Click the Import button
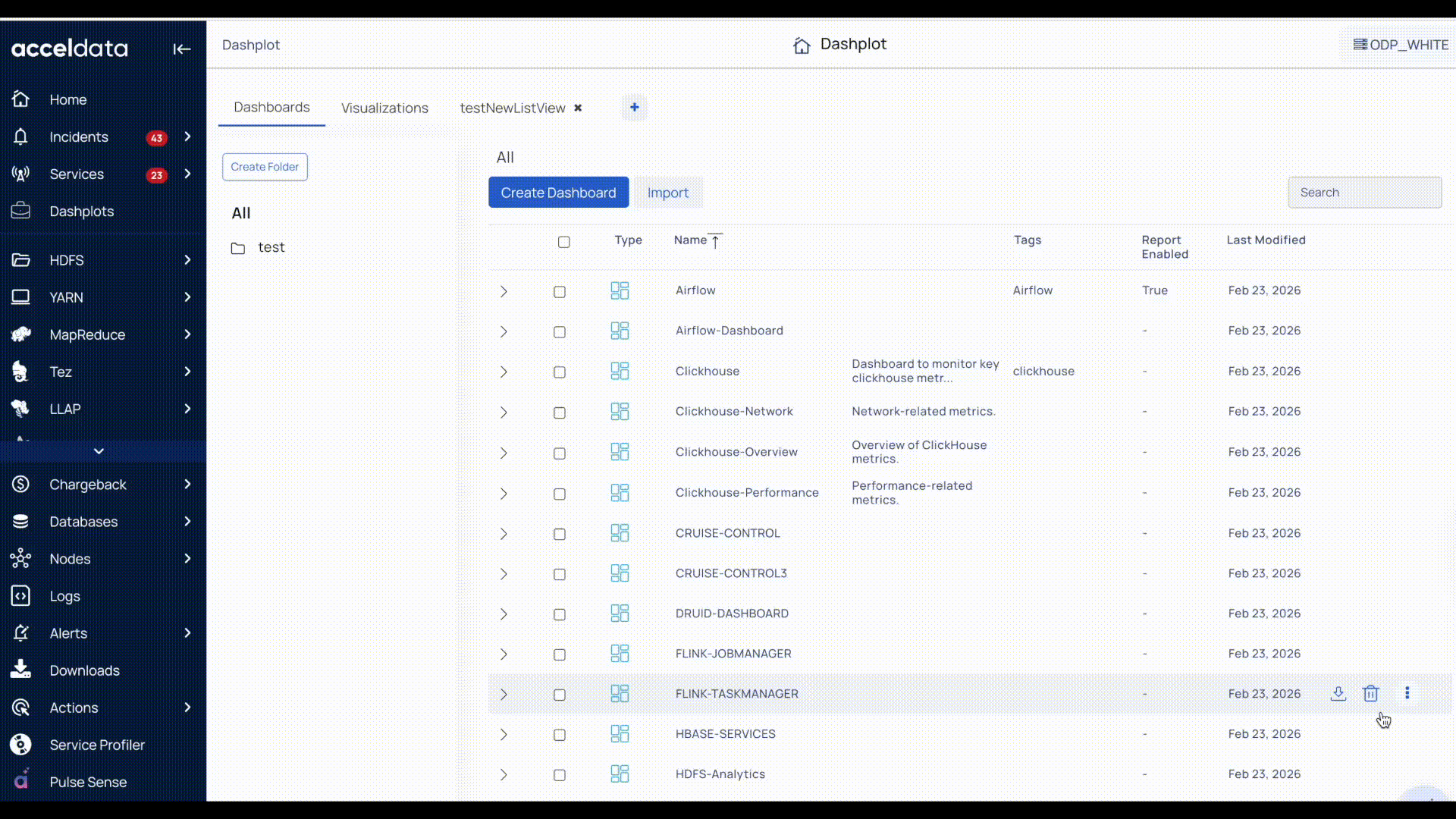 point(667,193)
